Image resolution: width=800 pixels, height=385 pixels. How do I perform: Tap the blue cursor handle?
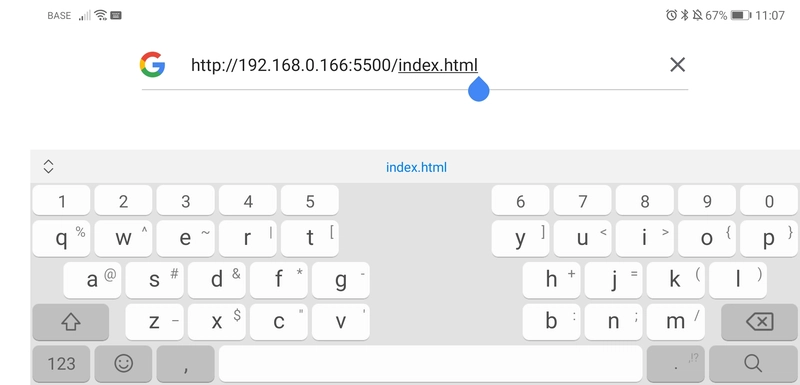coord(479,89)
